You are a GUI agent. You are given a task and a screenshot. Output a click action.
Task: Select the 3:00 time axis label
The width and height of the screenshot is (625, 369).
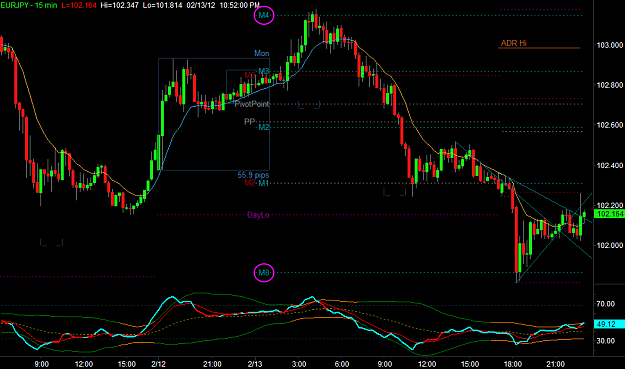[299, 364]
